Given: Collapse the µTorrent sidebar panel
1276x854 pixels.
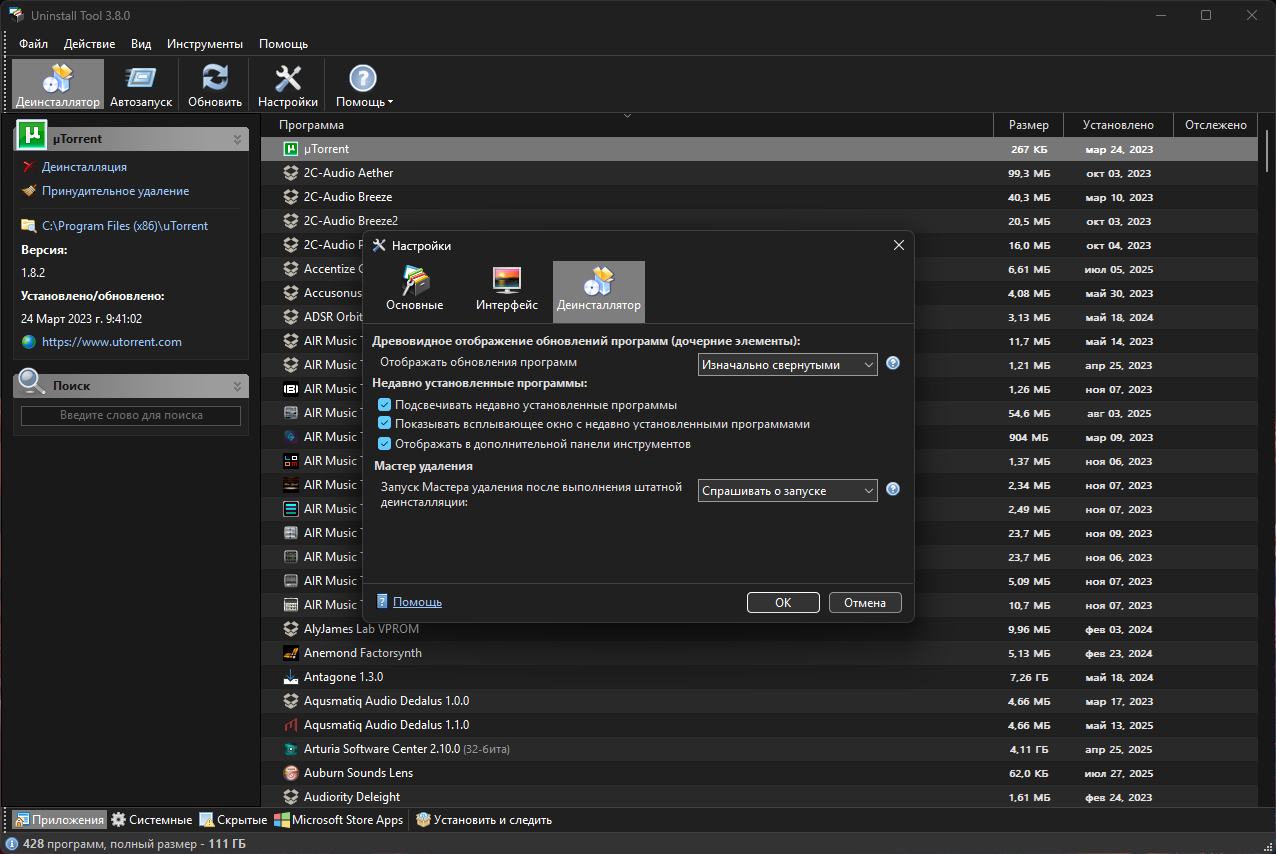Looking at the screenshot, I should [x=237, y=140].
